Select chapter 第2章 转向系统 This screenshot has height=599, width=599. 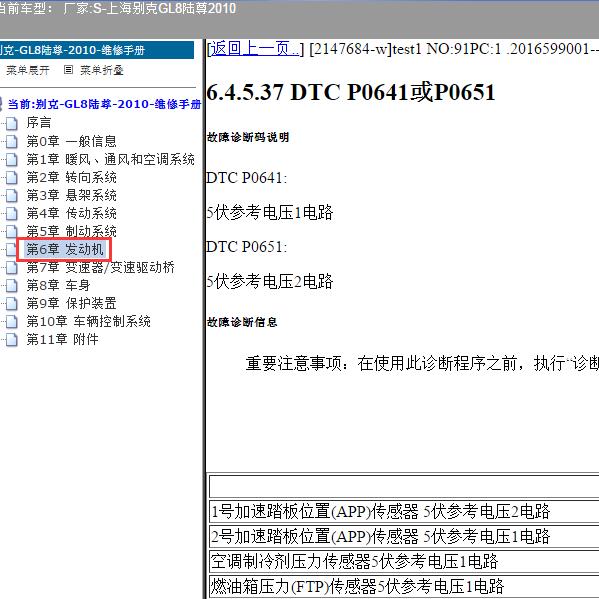(x=71, y=177)
